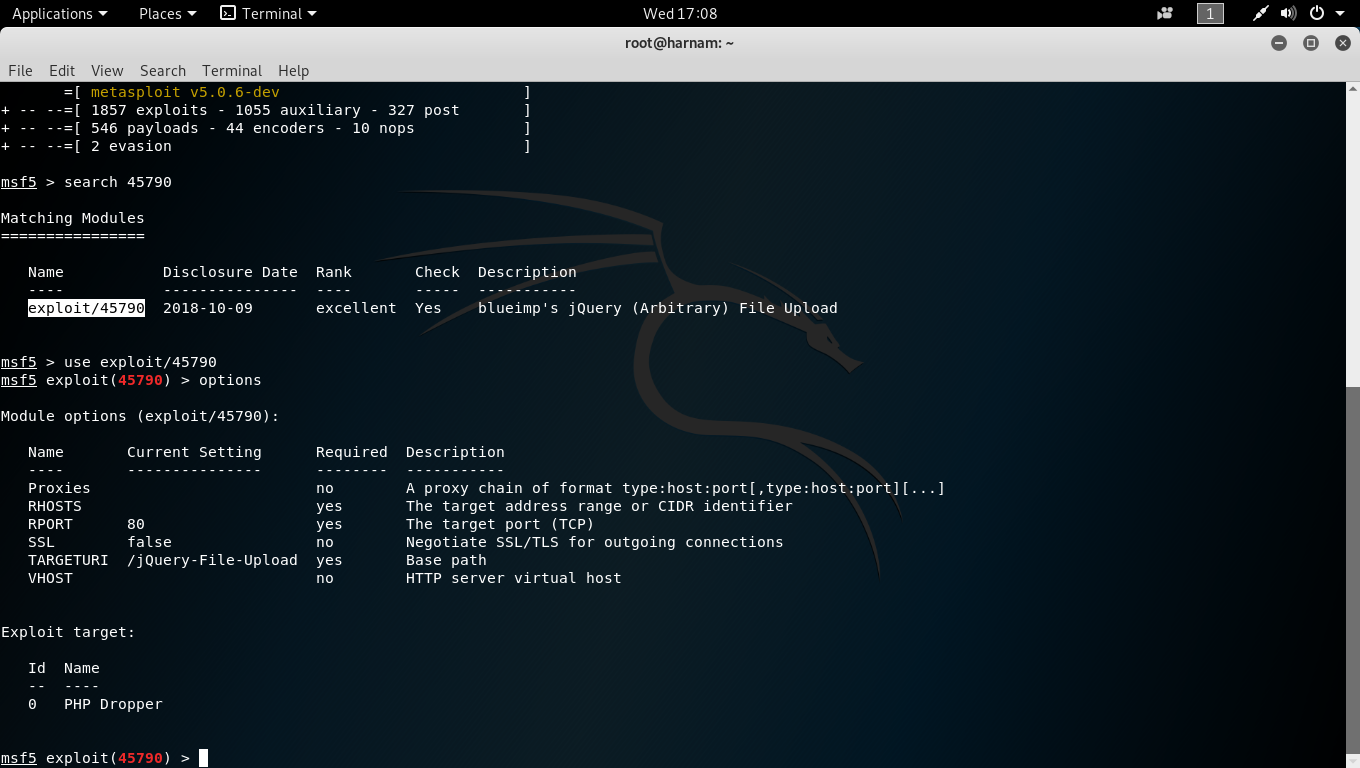Click the Matching Modules heading
The image size is (1360, 768).
coord(72,218)
